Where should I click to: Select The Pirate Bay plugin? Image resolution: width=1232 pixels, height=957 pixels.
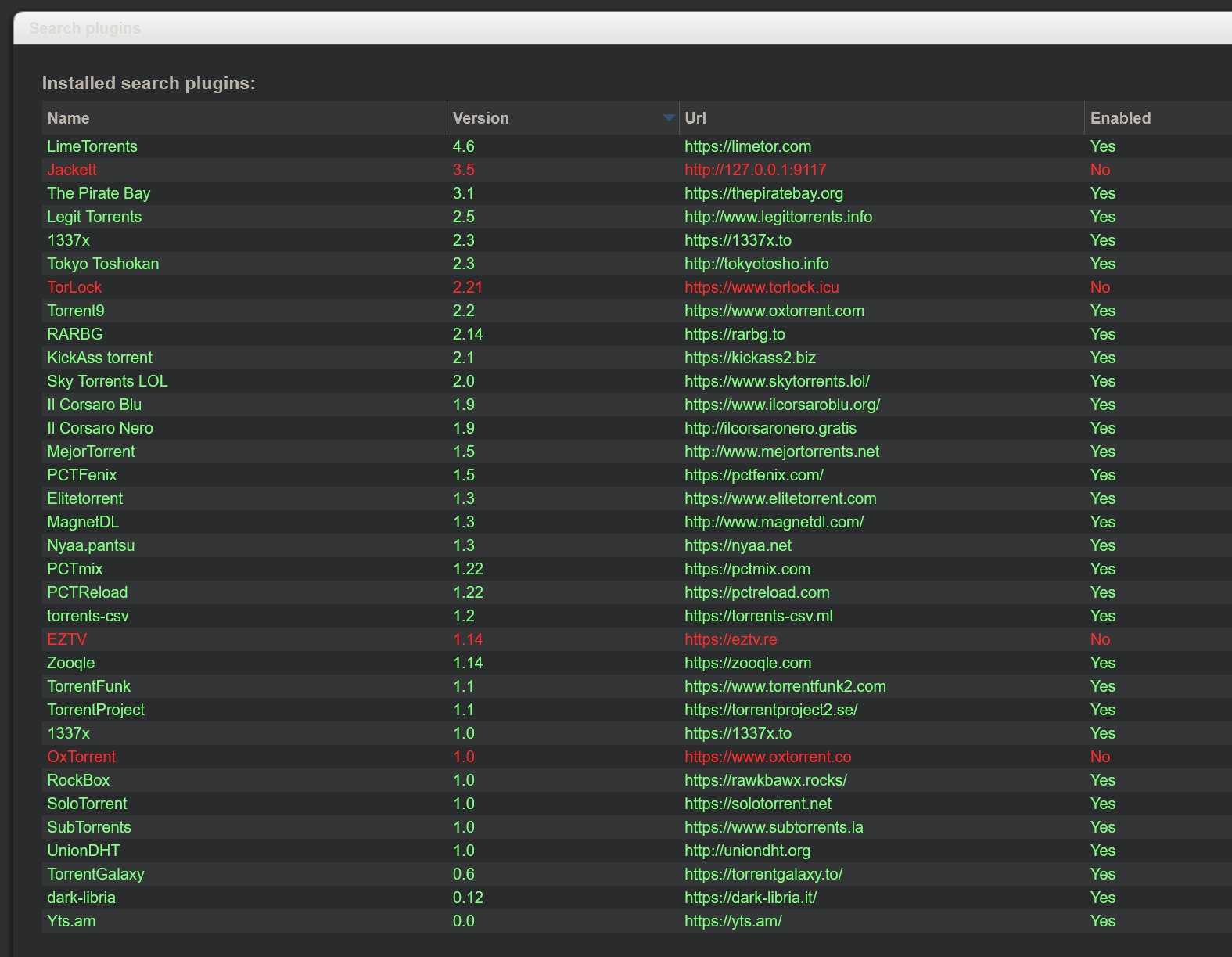99,193
